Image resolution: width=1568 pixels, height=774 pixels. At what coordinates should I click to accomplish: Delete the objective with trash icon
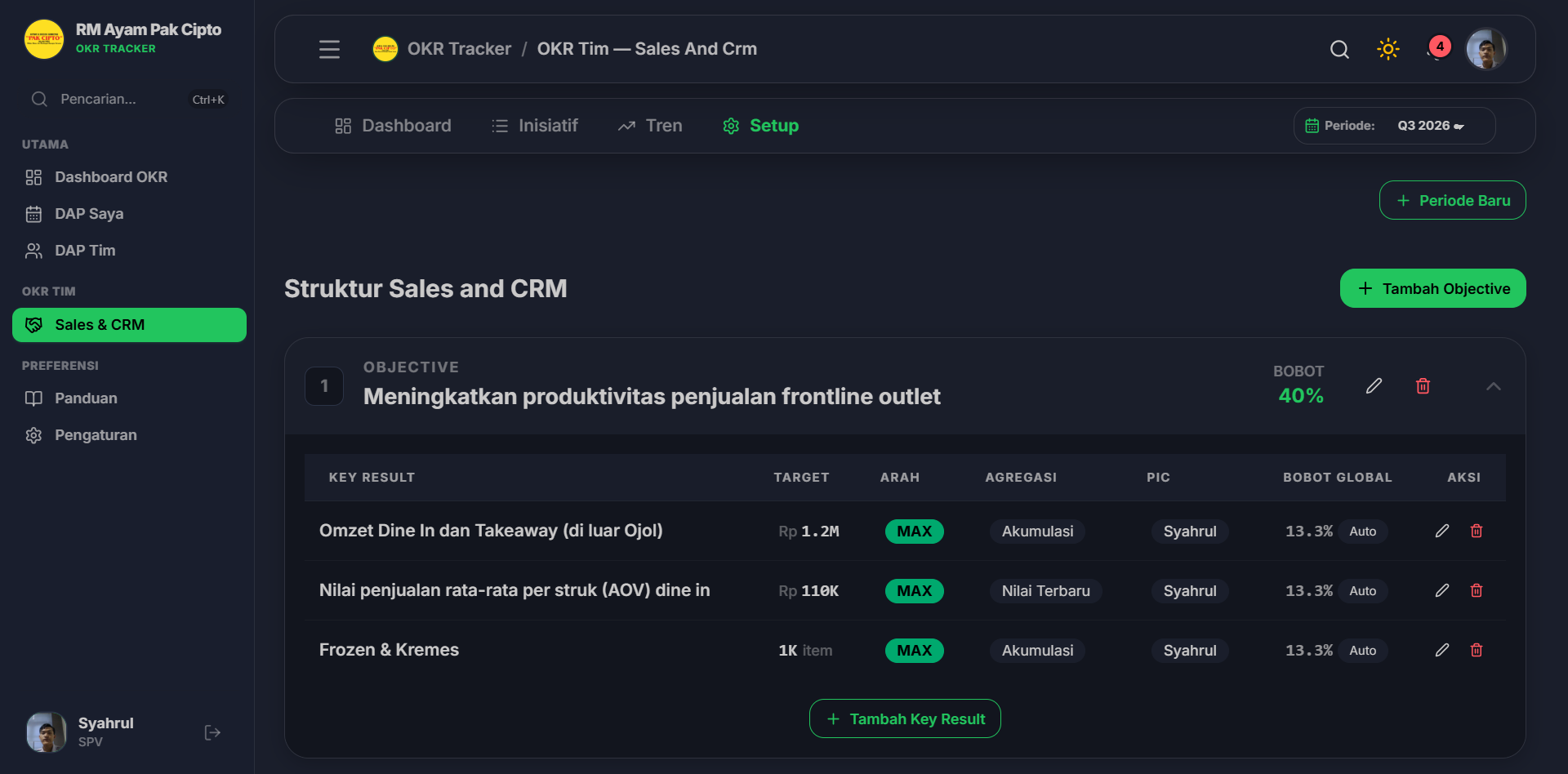click(x=1423, y=386)
